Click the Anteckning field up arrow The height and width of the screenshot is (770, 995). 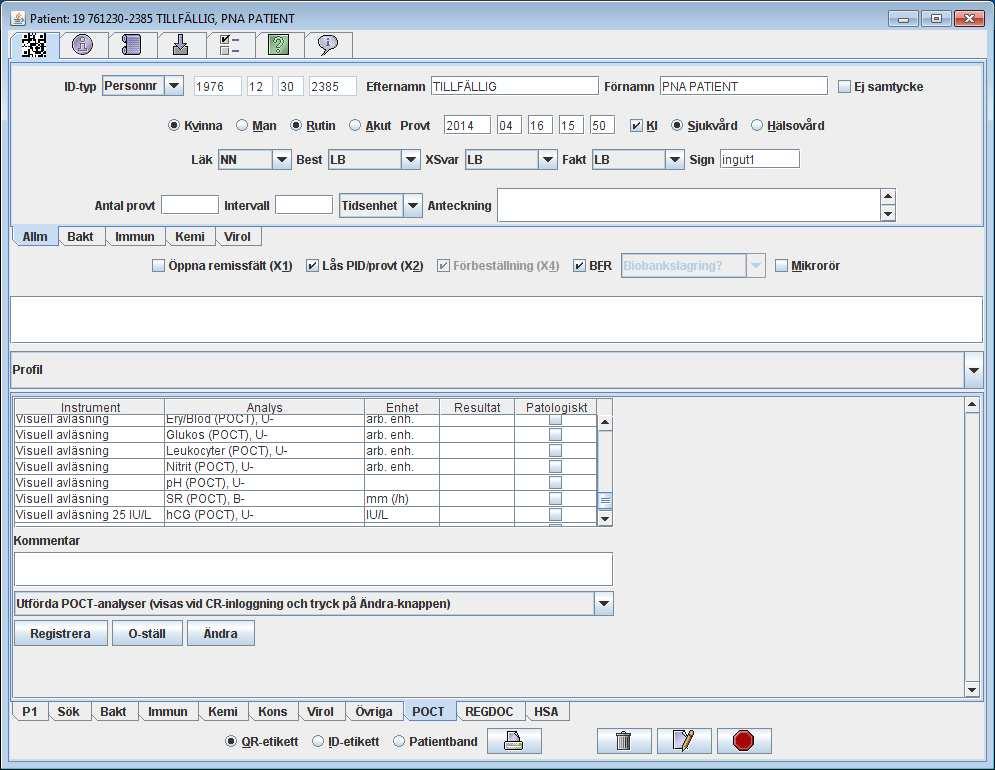[x=888, y=196]
